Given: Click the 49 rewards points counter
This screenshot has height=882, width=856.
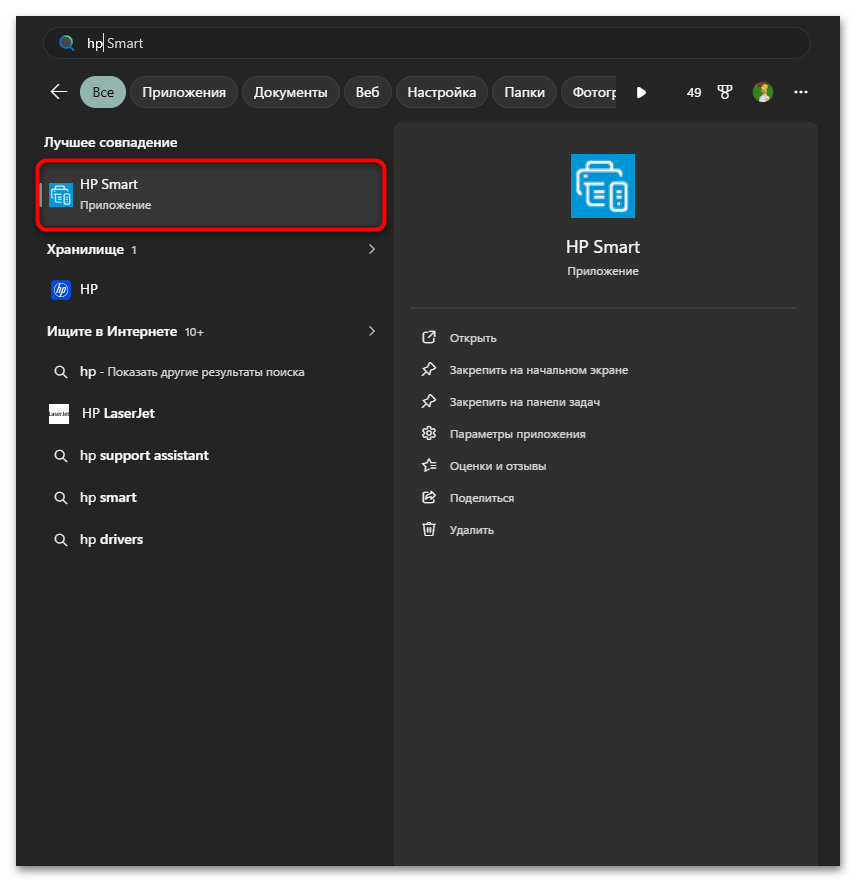Looking at the screenshot, I should tap(694, 92).
